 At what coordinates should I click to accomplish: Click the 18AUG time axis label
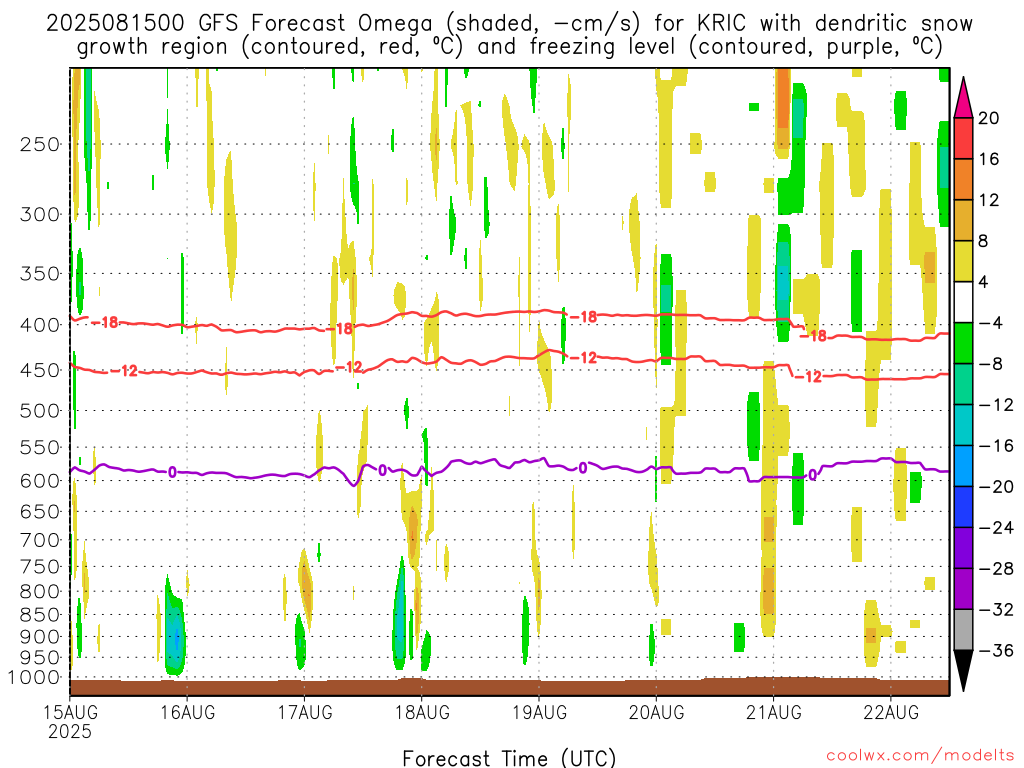pos(422,712)
